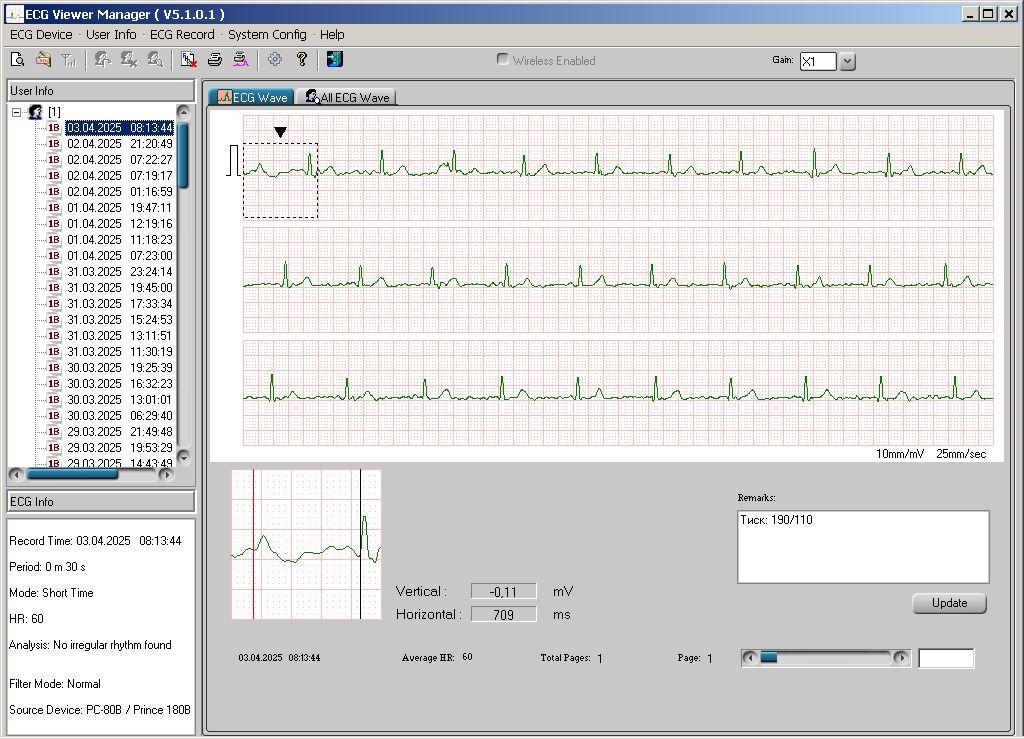Click the record list vertical scrollbar thumb
1024x739 pixels.
pos(184,155)
